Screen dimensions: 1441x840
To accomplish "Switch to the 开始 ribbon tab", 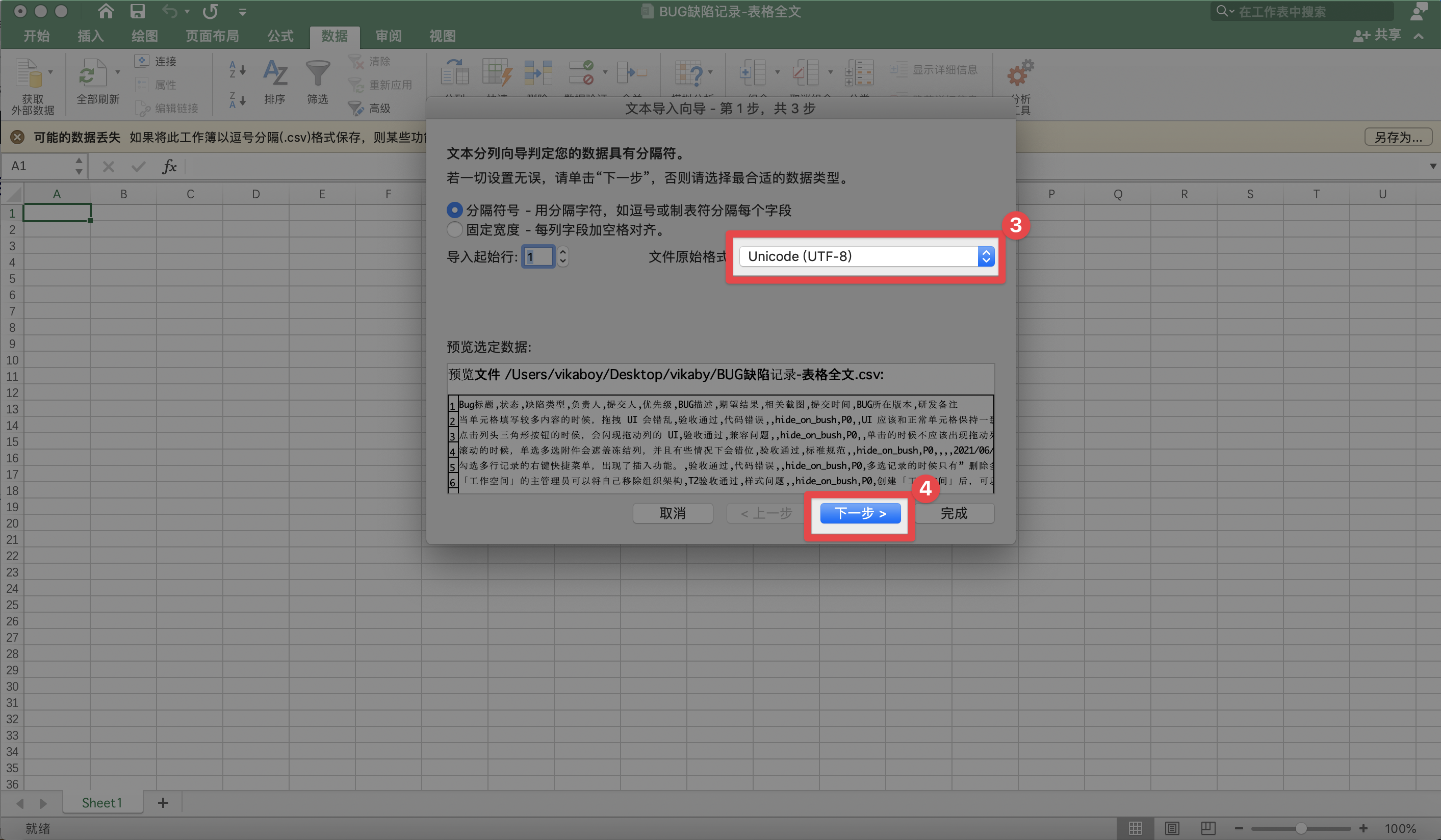I will click(x=36, y=36).
